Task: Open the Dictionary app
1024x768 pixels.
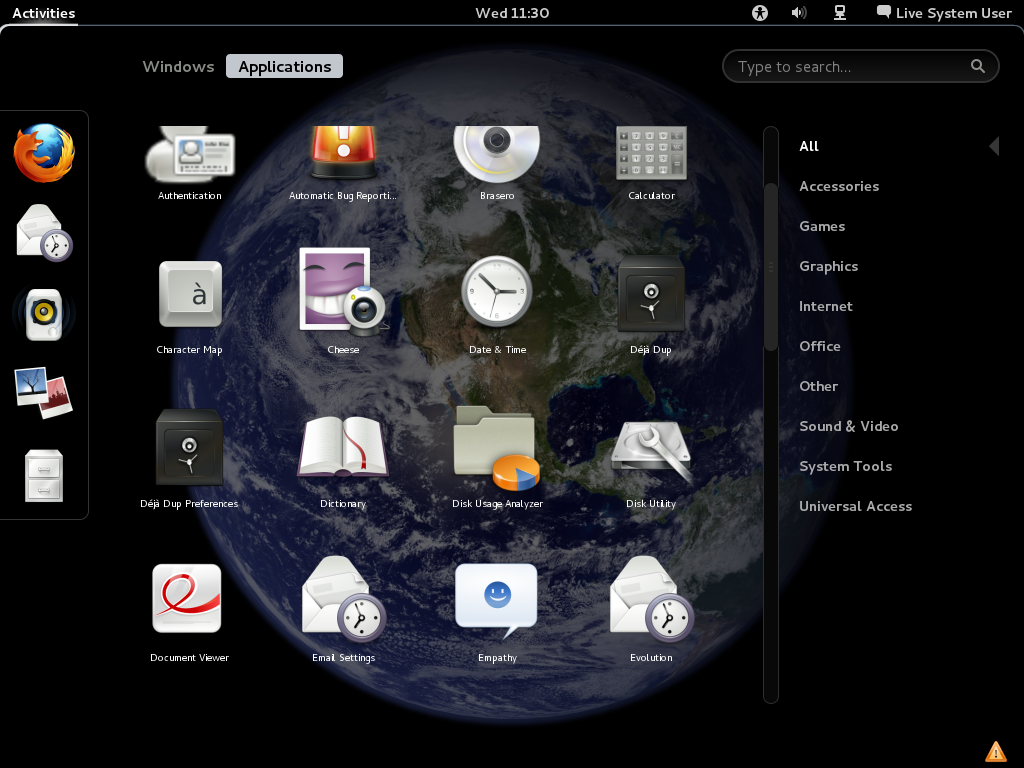Action: point(343,460)
